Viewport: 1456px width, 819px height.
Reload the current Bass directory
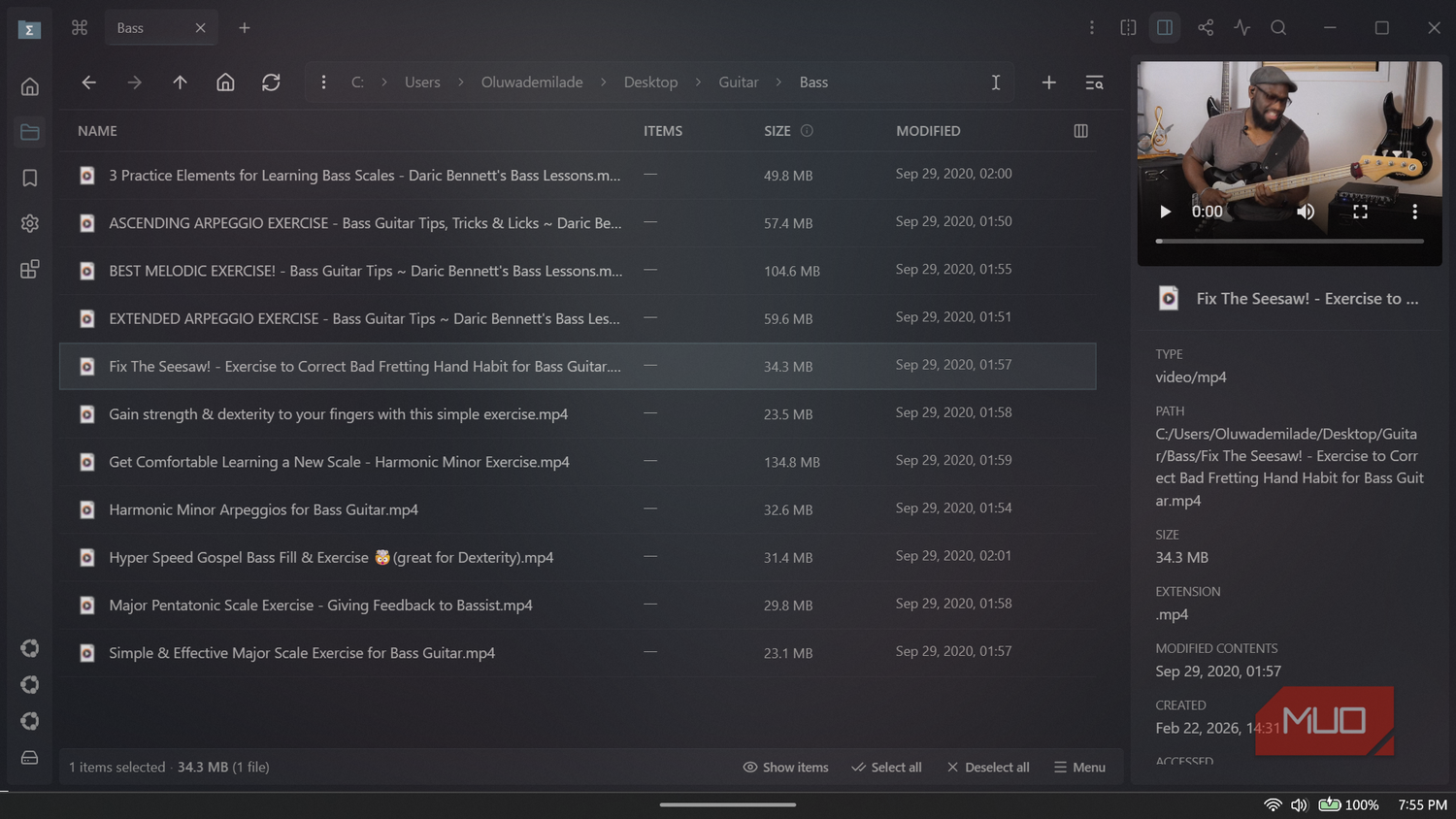point(271,82)
